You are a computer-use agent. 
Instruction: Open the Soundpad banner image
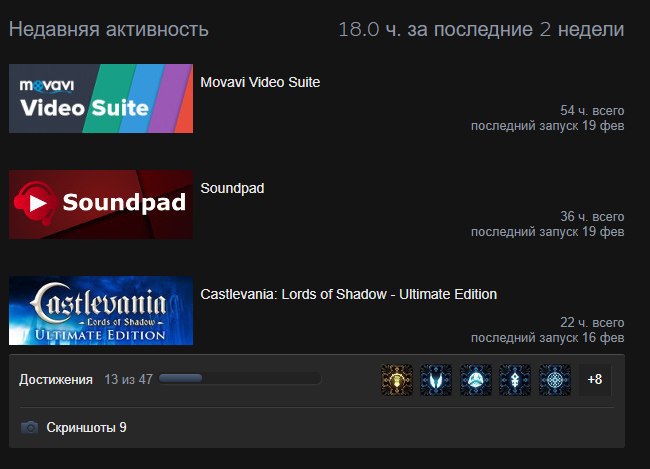(101, 204)
